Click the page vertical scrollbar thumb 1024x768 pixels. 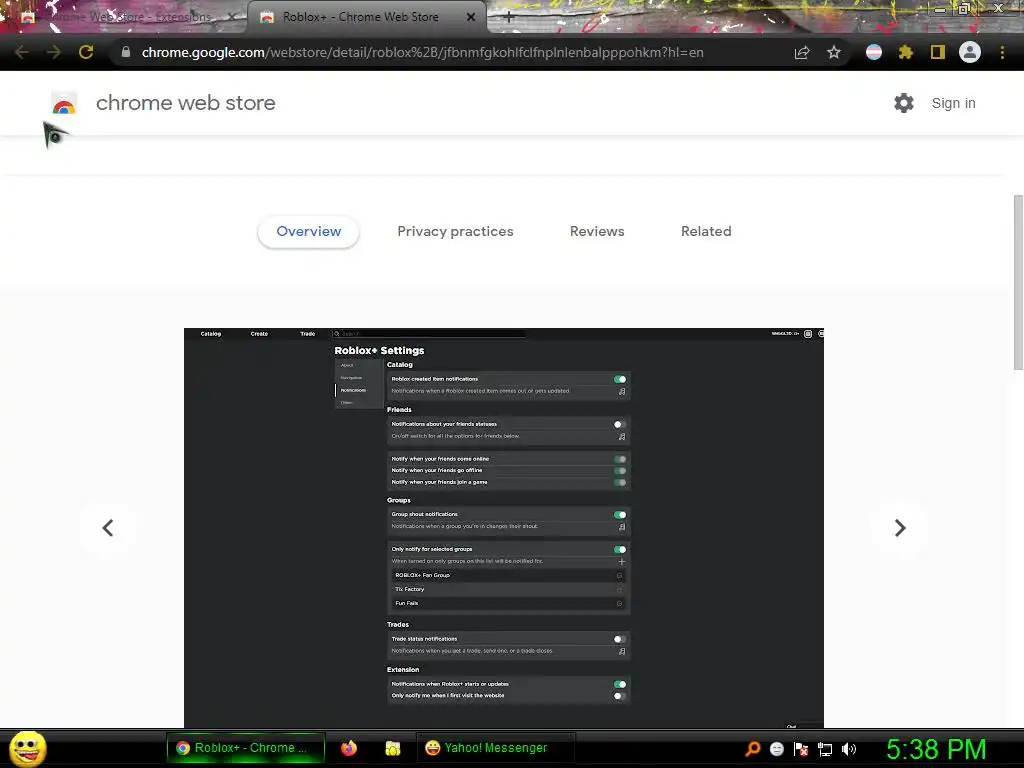1018,282
